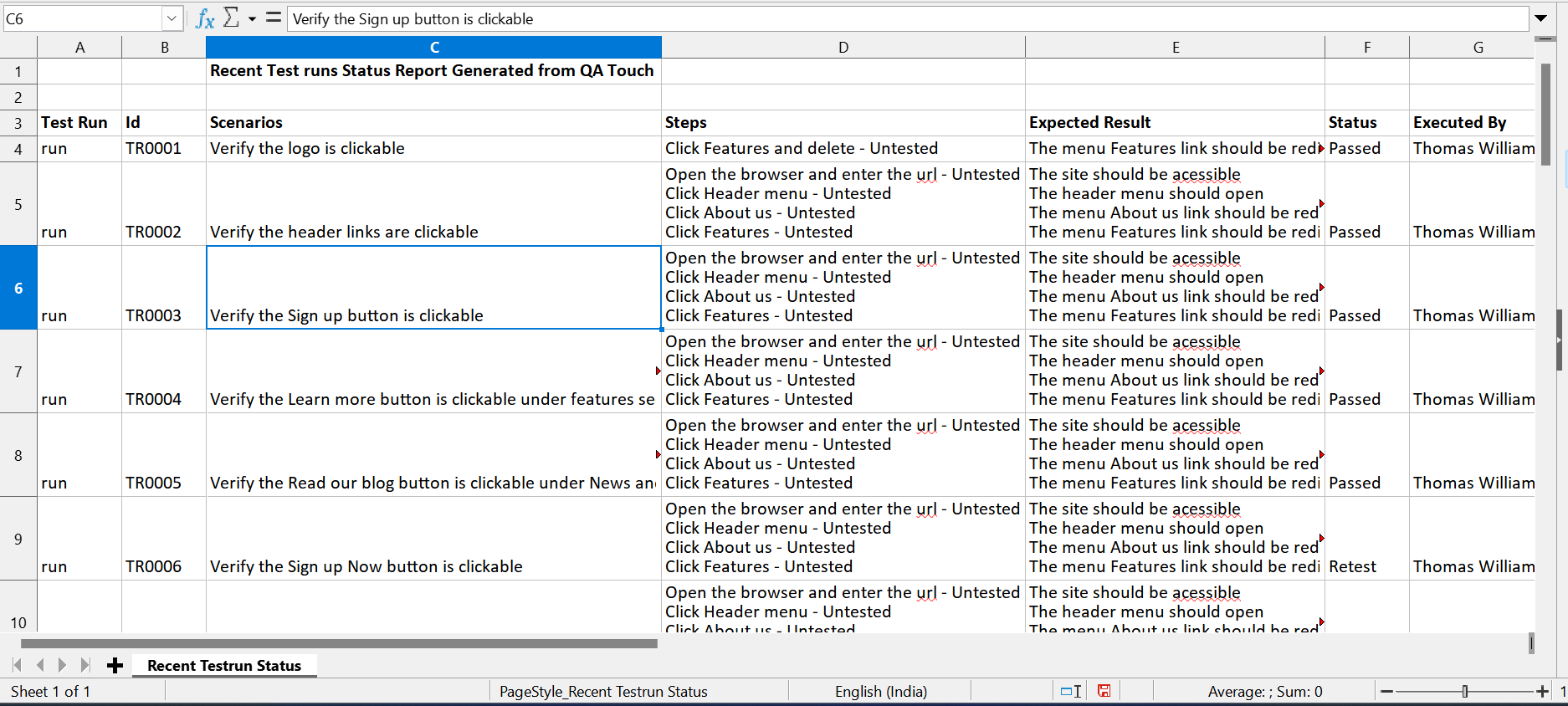Zoom in with the plus icon
The image size is (1568, 706).
(x=1542, y=691)
